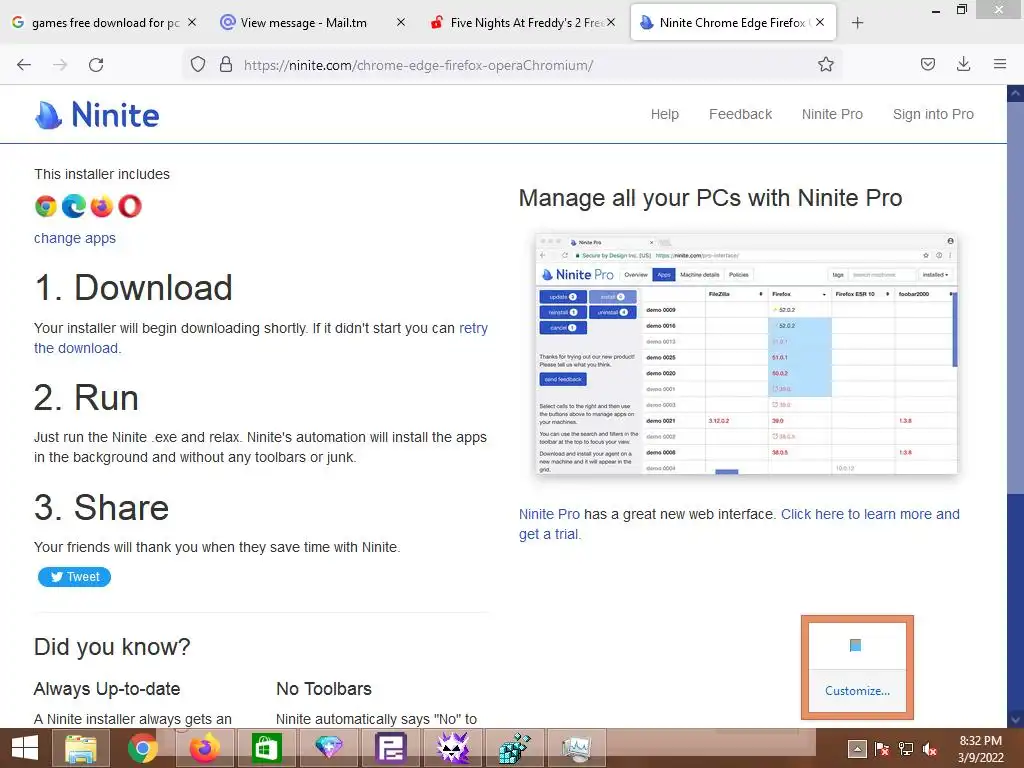This screenshot has height=768, width=1024.
Task: Open network status tray icon
Action: point(906,749)
